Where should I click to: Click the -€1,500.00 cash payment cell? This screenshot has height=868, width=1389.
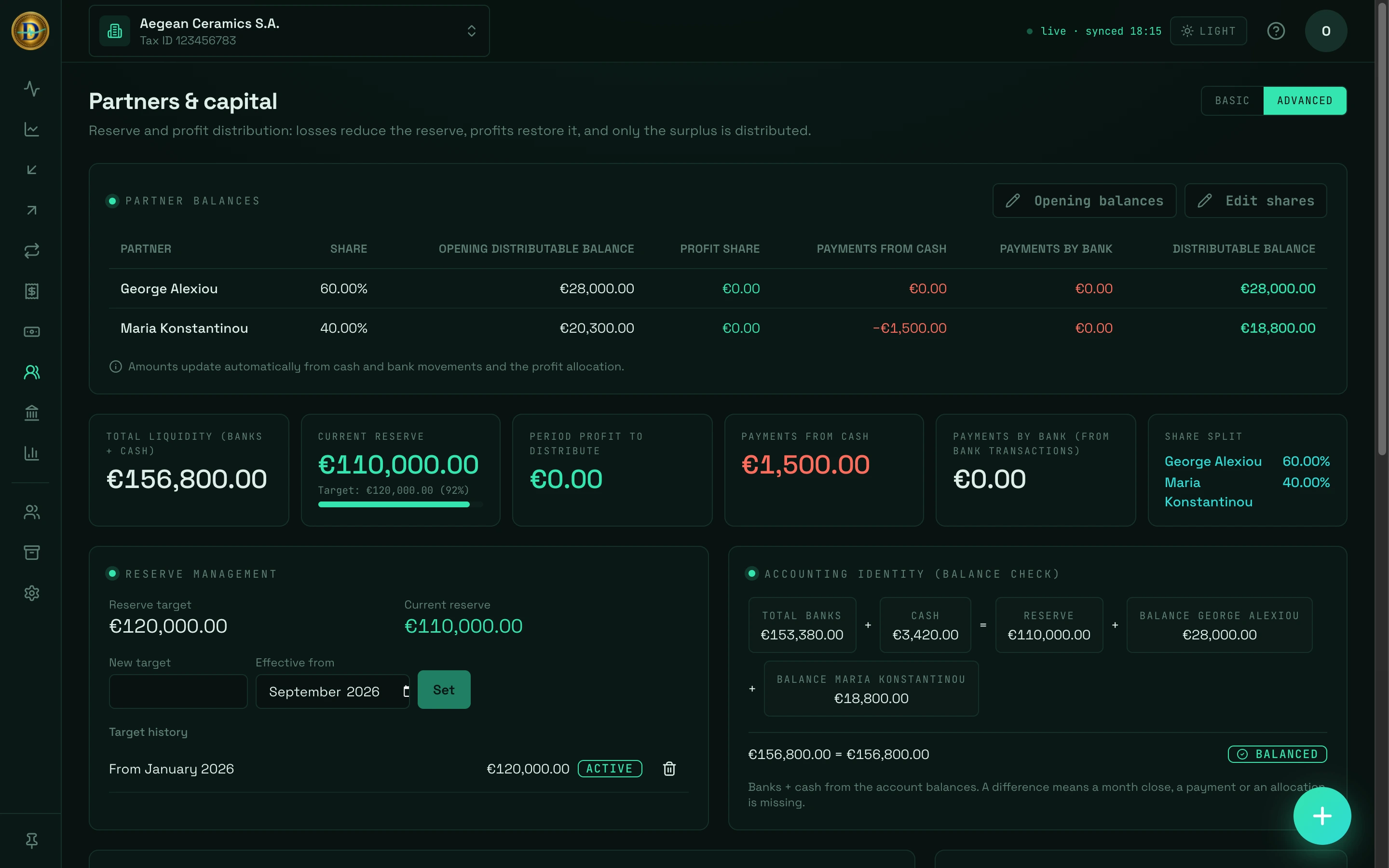click(909, 328)
